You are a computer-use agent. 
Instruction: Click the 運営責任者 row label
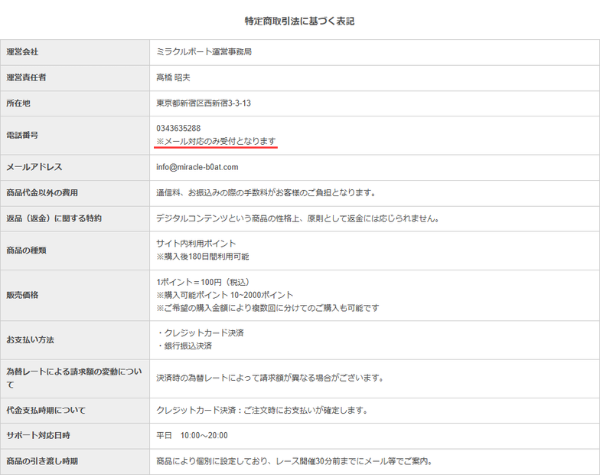click(x=26, y=77)
